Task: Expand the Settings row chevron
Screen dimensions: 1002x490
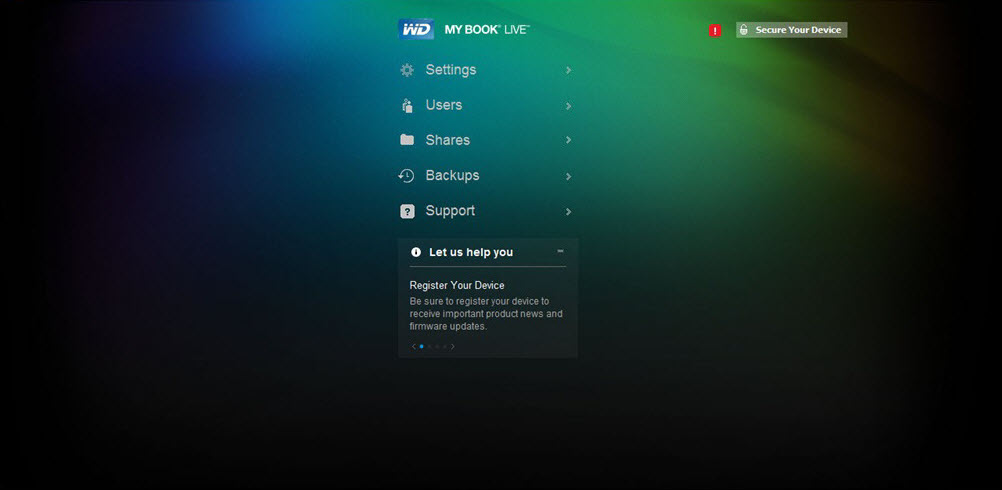Action: click(x=568, y=70)
